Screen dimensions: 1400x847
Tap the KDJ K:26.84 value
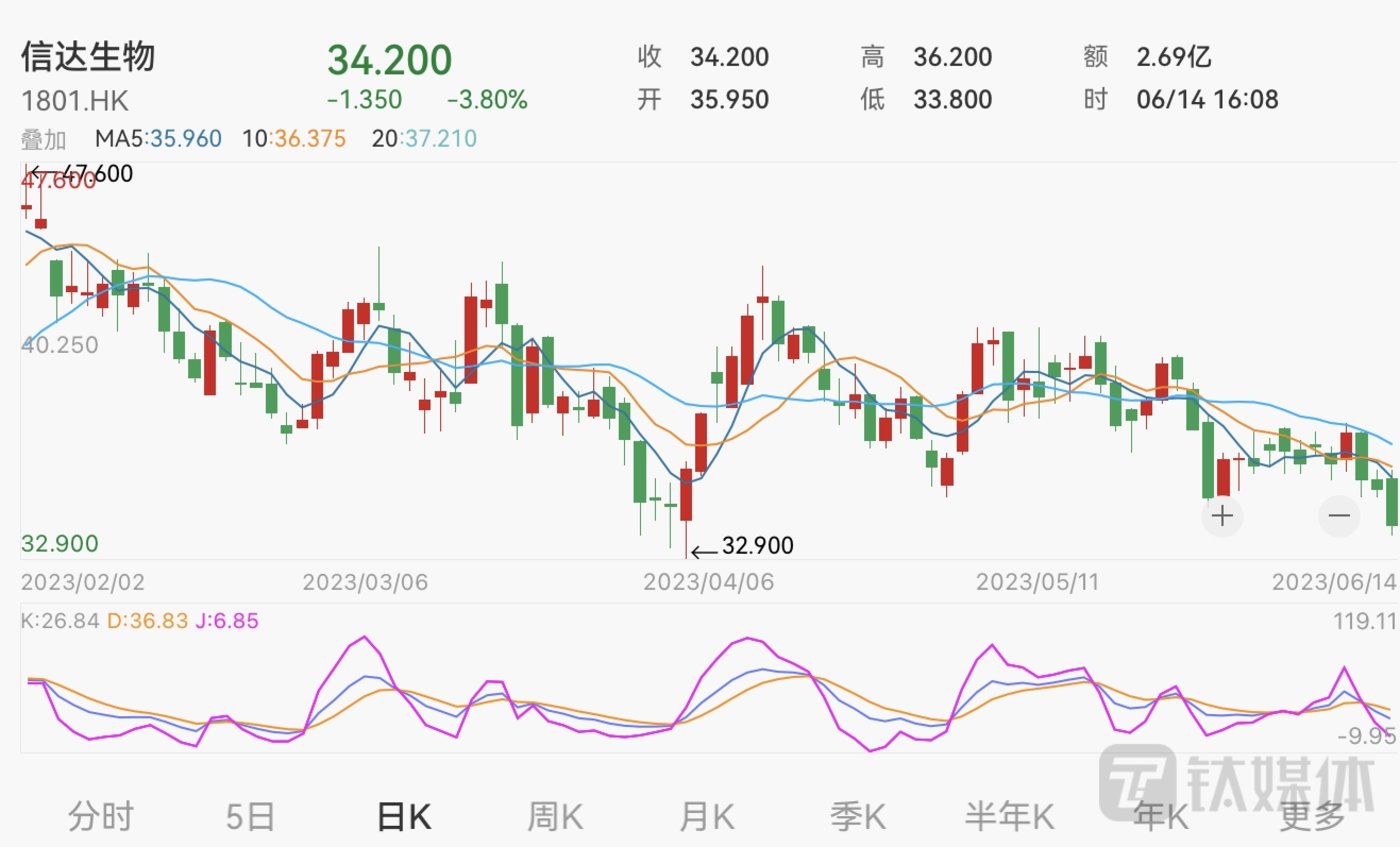tap(60, 621)
